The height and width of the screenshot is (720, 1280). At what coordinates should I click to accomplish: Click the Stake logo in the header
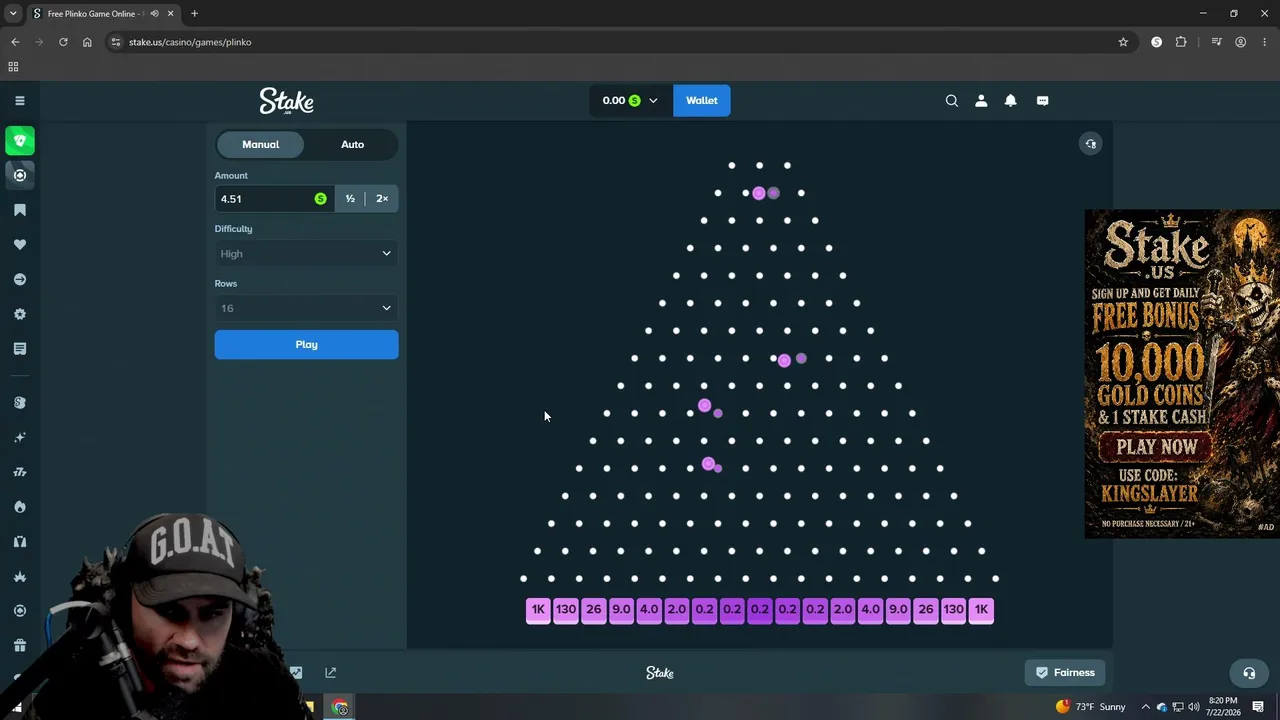pos(287,101)
